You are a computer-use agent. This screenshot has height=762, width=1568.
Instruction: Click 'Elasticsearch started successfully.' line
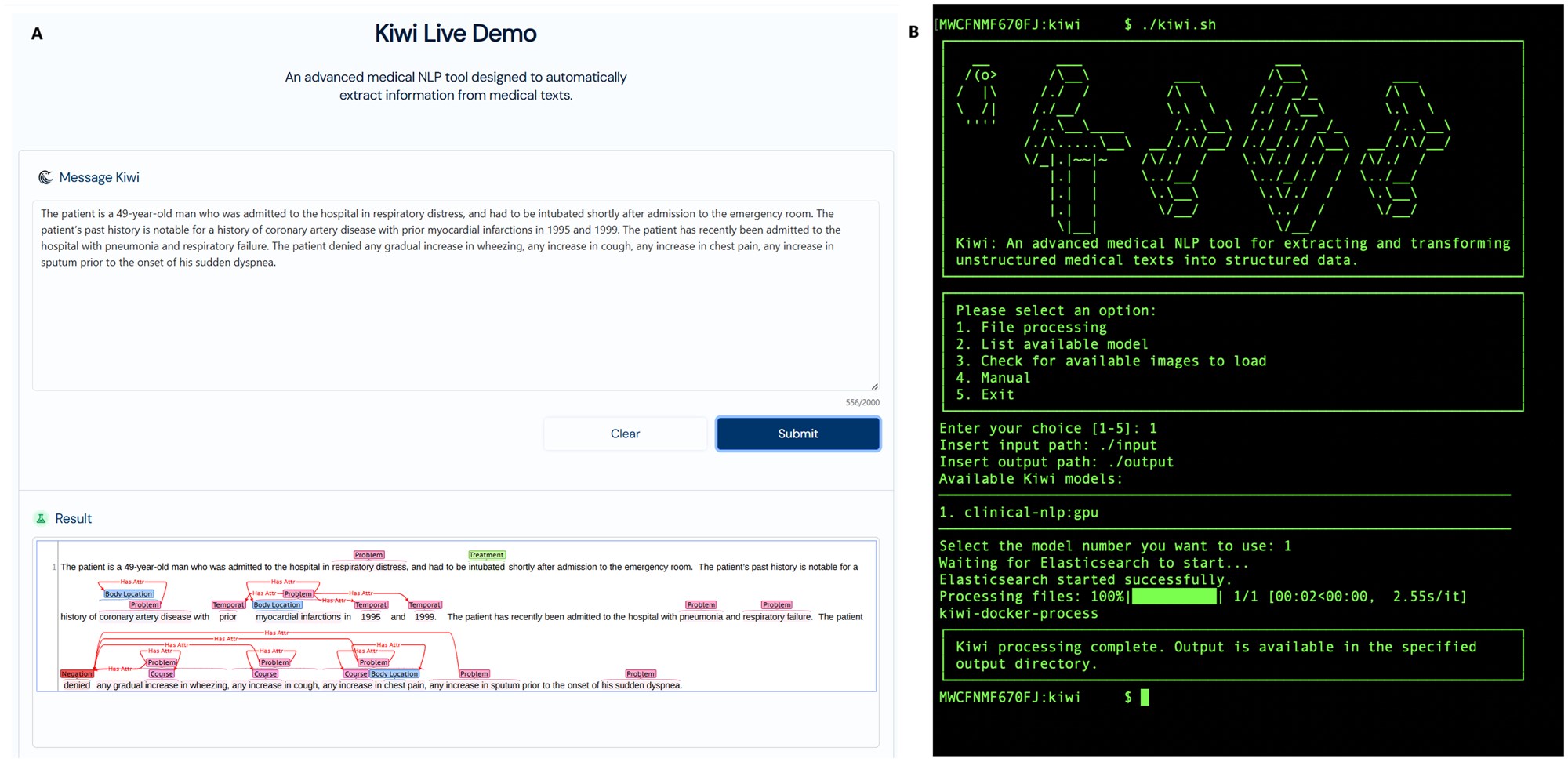pyautogui.click(x=1086, y=579)
